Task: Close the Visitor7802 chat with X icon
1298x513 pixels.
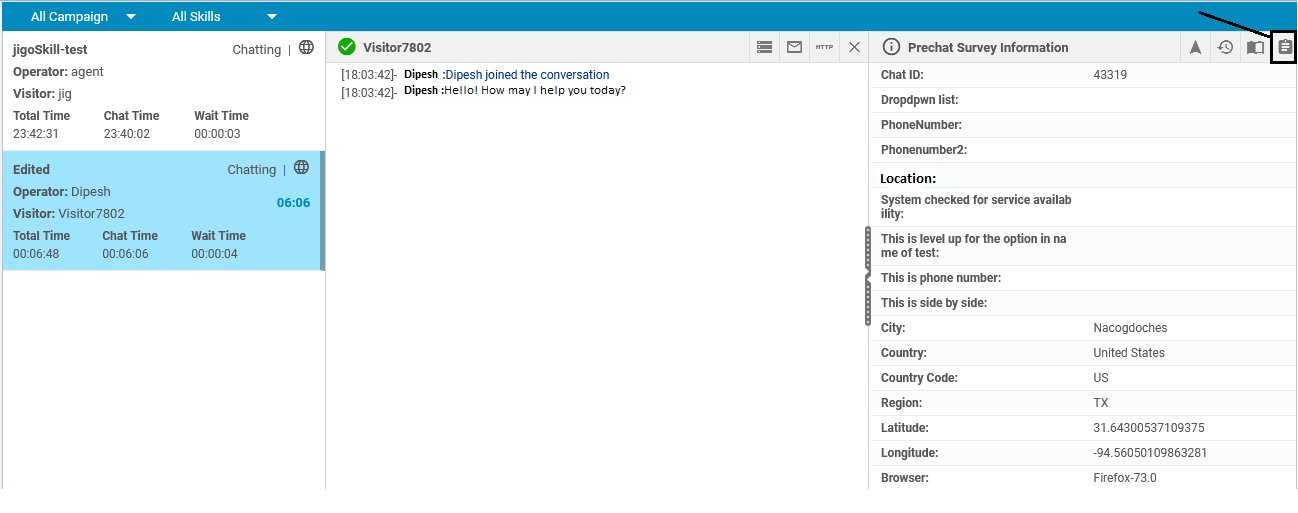Action: click(x=854, y=47)
